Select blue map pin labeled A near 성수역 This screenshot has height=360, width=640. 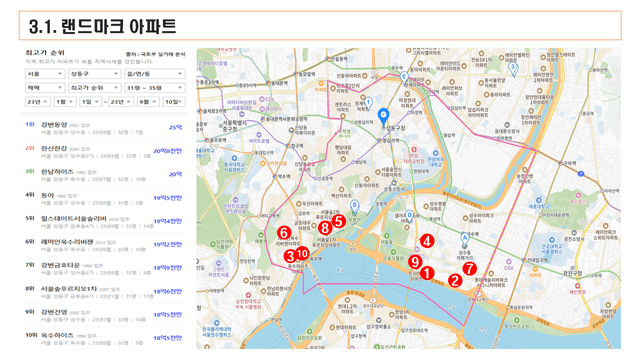click(x=464, y=239)
